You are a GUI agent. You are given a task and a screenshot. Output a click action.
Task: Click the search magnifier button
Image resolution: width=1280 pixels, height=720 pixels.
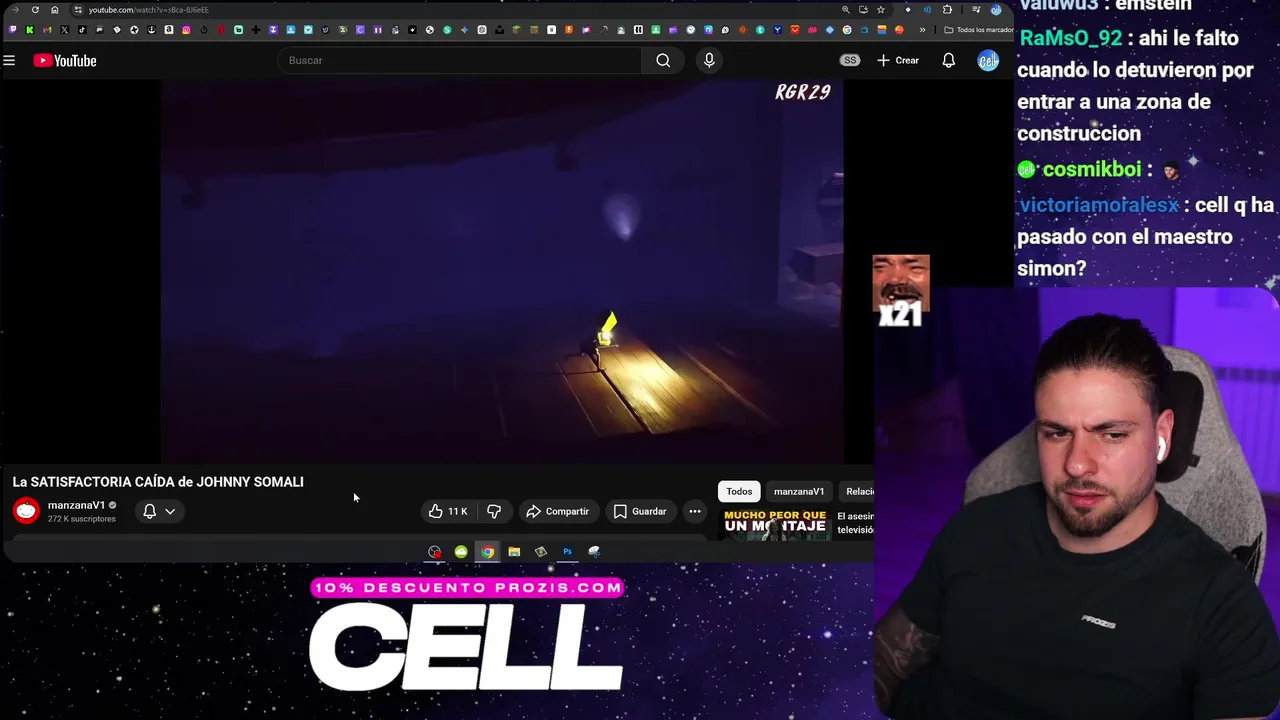coord(663,61)
